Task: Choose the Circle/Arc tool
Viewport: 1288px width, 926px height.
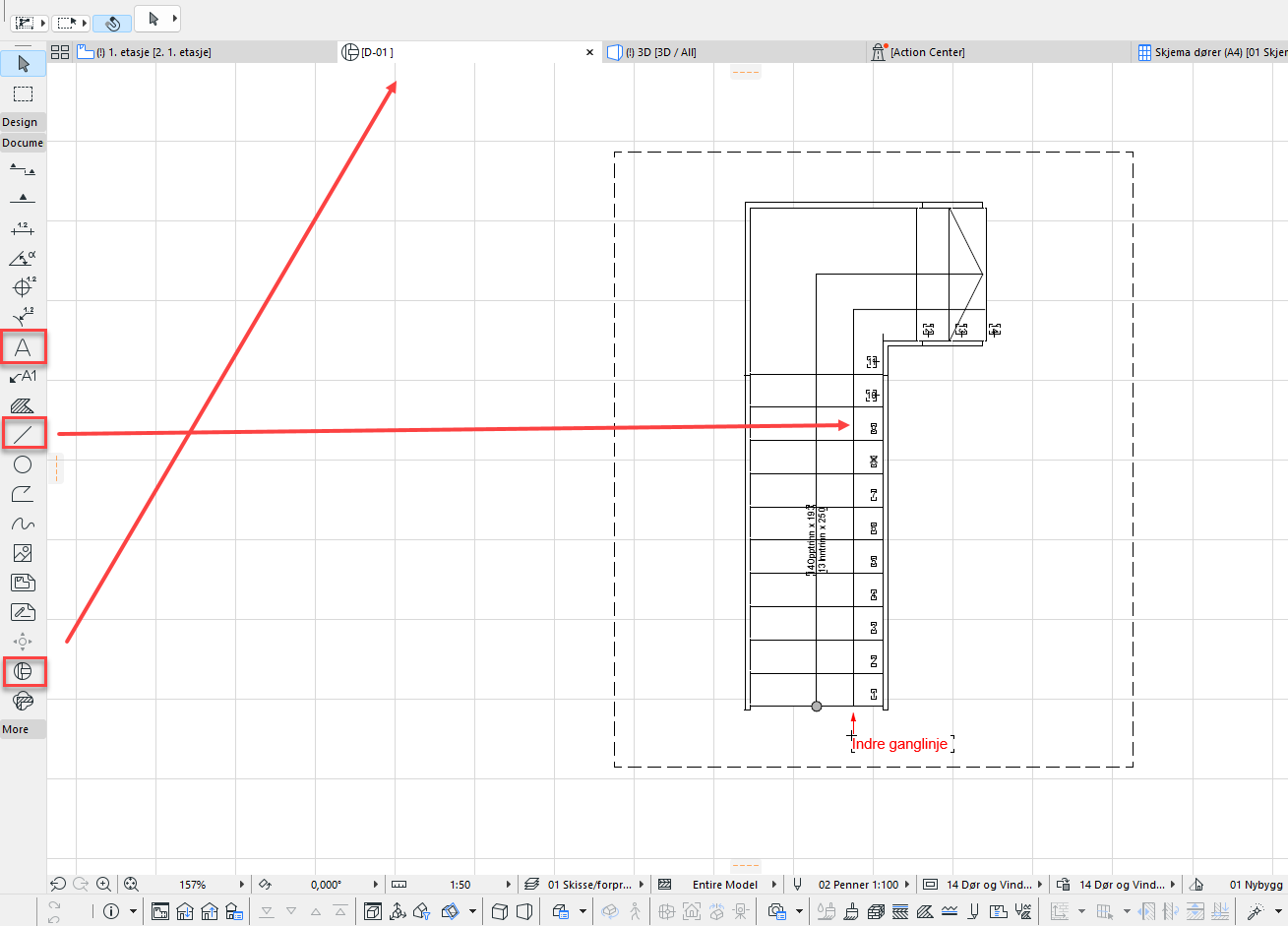Action: [23, 464]
